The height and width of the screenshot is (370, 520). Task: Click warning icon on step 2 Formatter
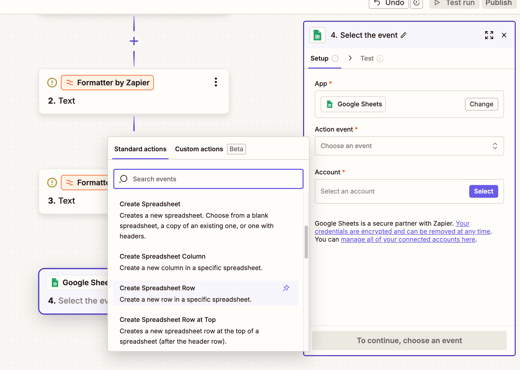click(x=52, y=82)
